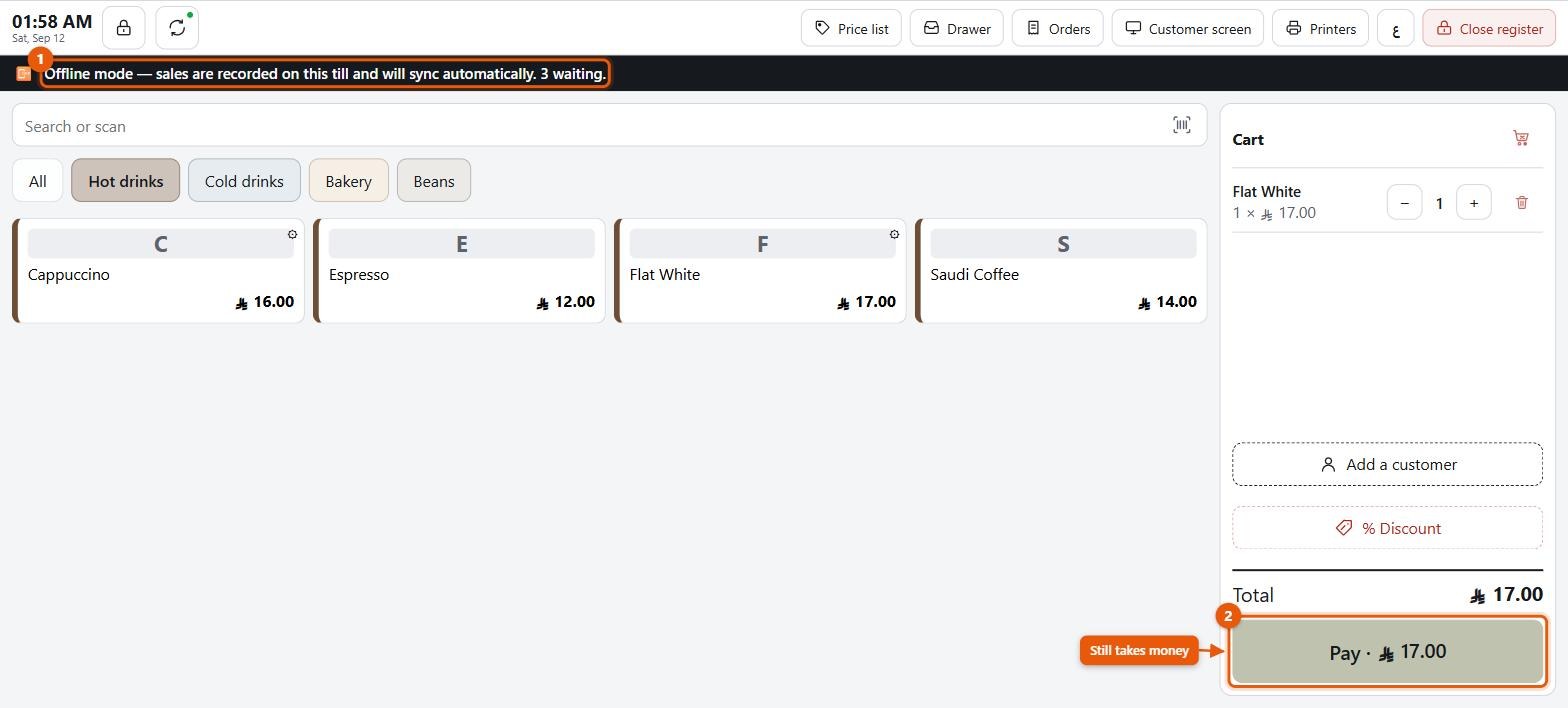Screen dimensions: 1568x708
Task: Switch to Cold drinks category
Action: pyautogui.click(x=244, y=180)
